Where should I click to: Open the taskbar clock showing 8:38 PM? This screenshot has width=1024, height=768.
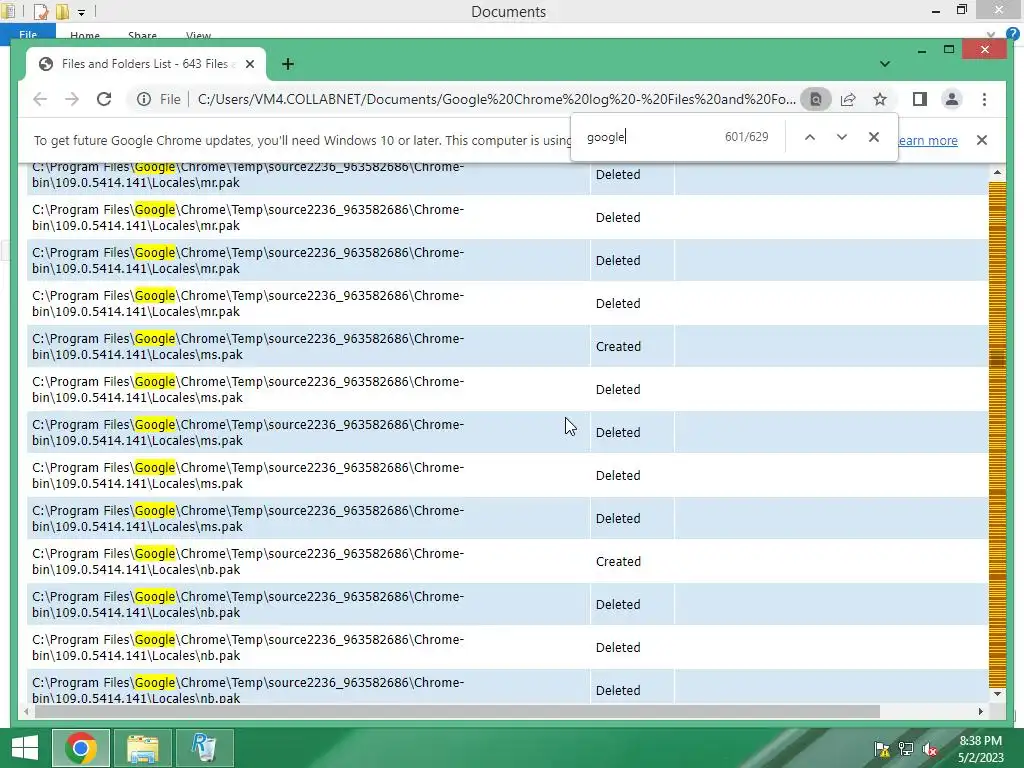(980, 749)
